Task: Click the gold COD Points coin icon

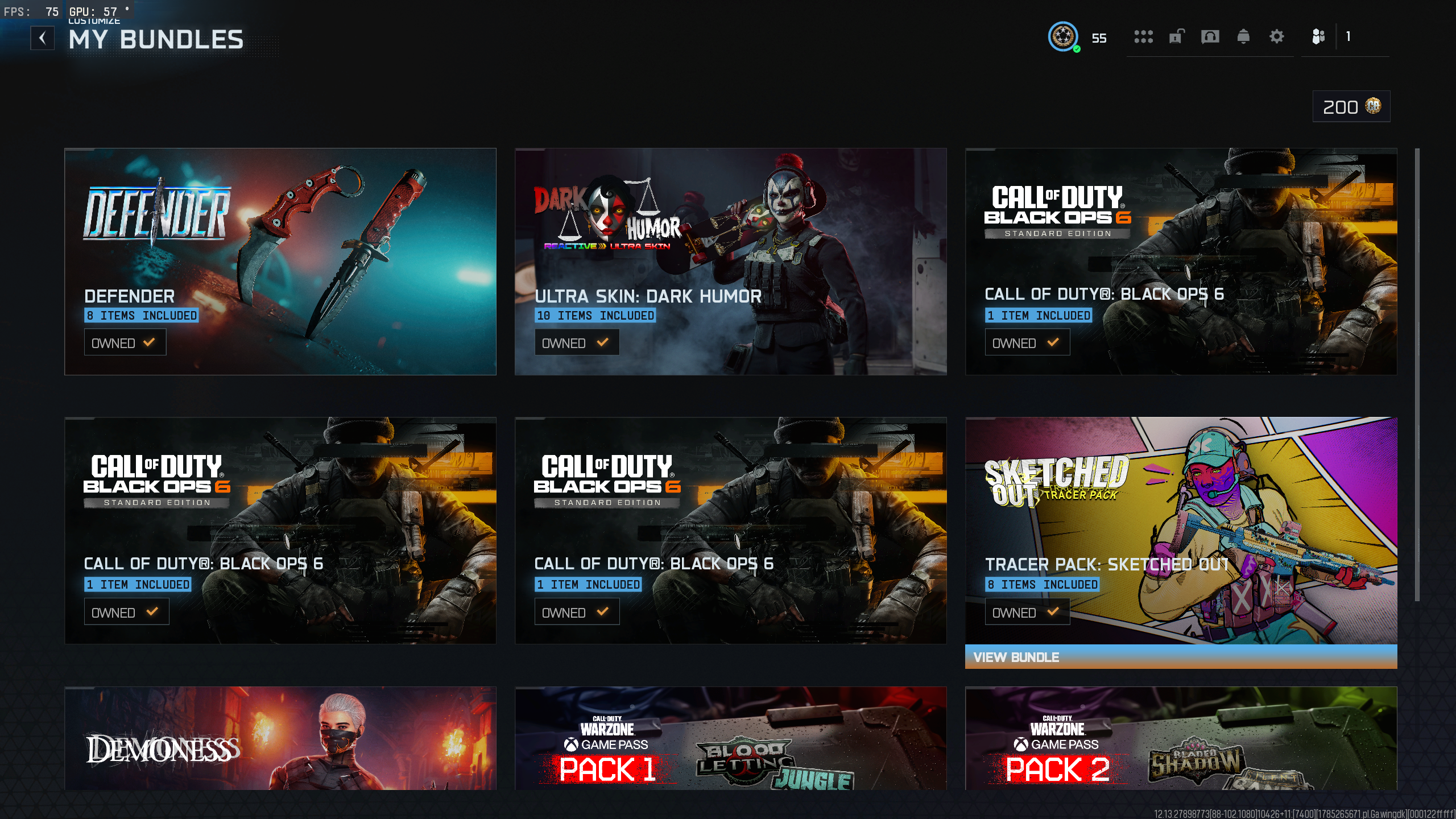Action: pyautogui.click(x=1373, y=106)
